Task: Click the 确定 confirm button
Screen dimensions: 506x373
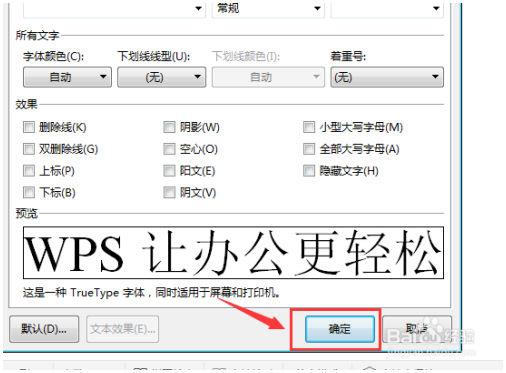Action: 340,329
